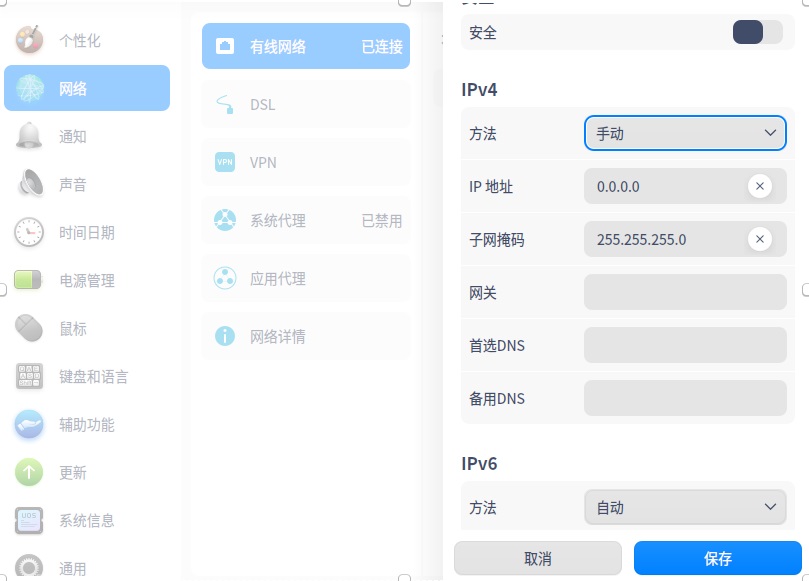The width and height of the screenshot is (809, 581).
Task: Expand the IPv6 方法 dropdown showing 自动
Action: (685, 507)
